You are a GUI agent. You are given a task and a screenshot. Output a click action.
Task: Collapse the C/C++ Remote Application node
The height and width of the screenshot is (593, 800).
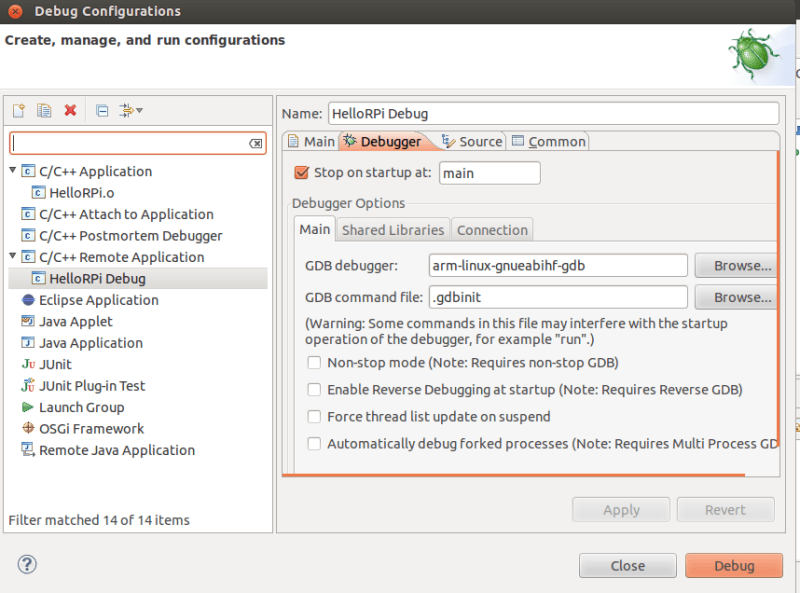[13, 257]
